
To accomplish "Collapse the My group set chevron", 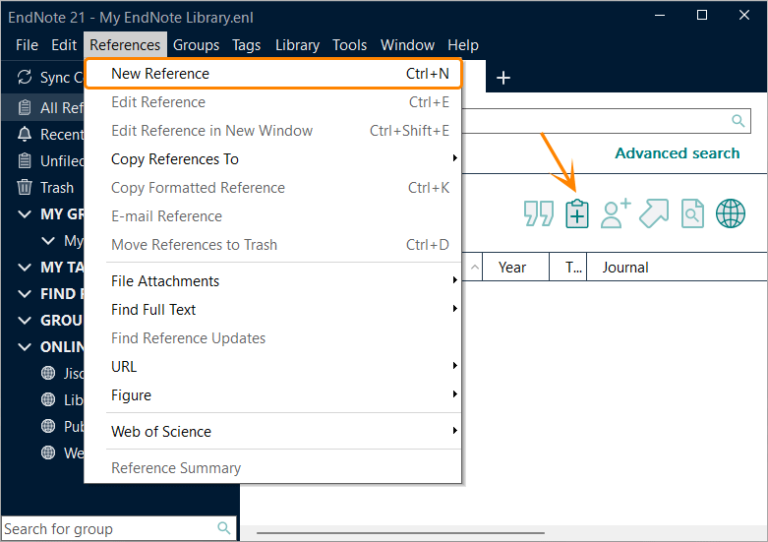I will tap(48, 240).
